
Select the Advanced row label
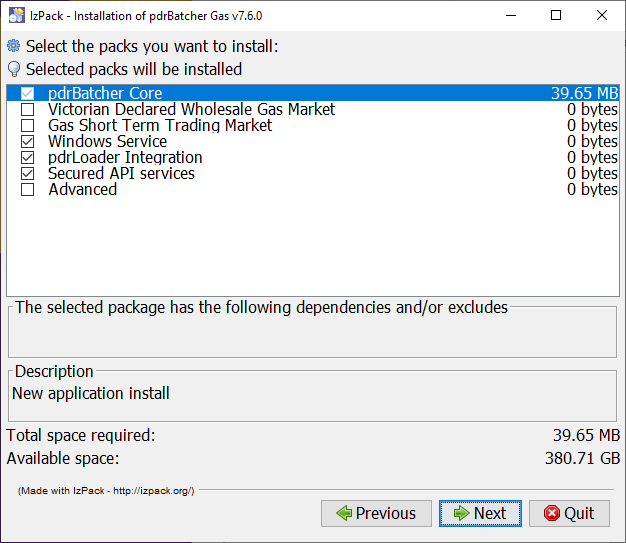[x=83, y=189]
